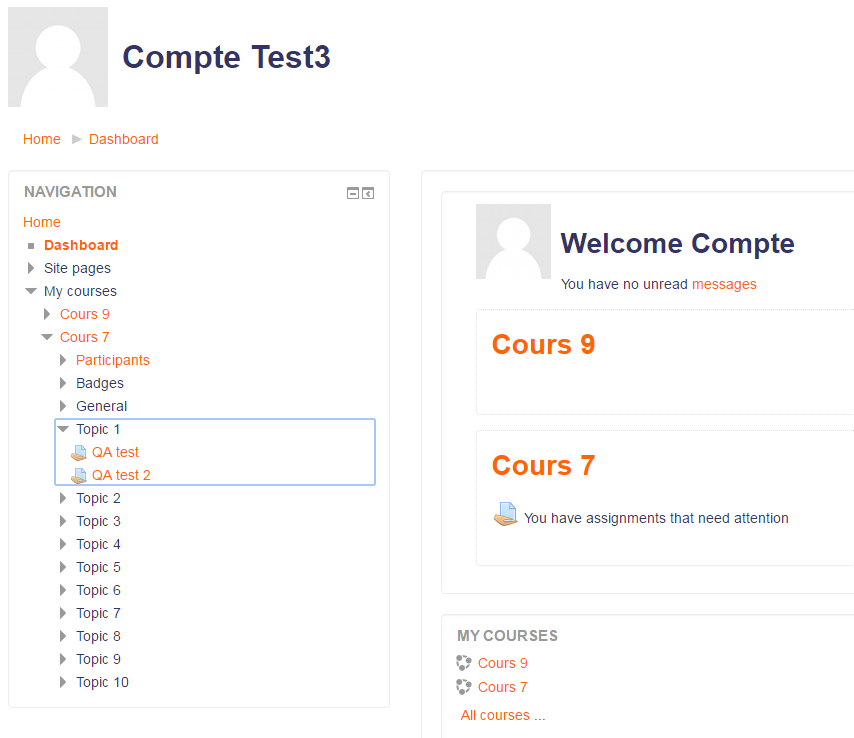
Task: Click the QA test 2 assignment icon
Action: (79, 475)
